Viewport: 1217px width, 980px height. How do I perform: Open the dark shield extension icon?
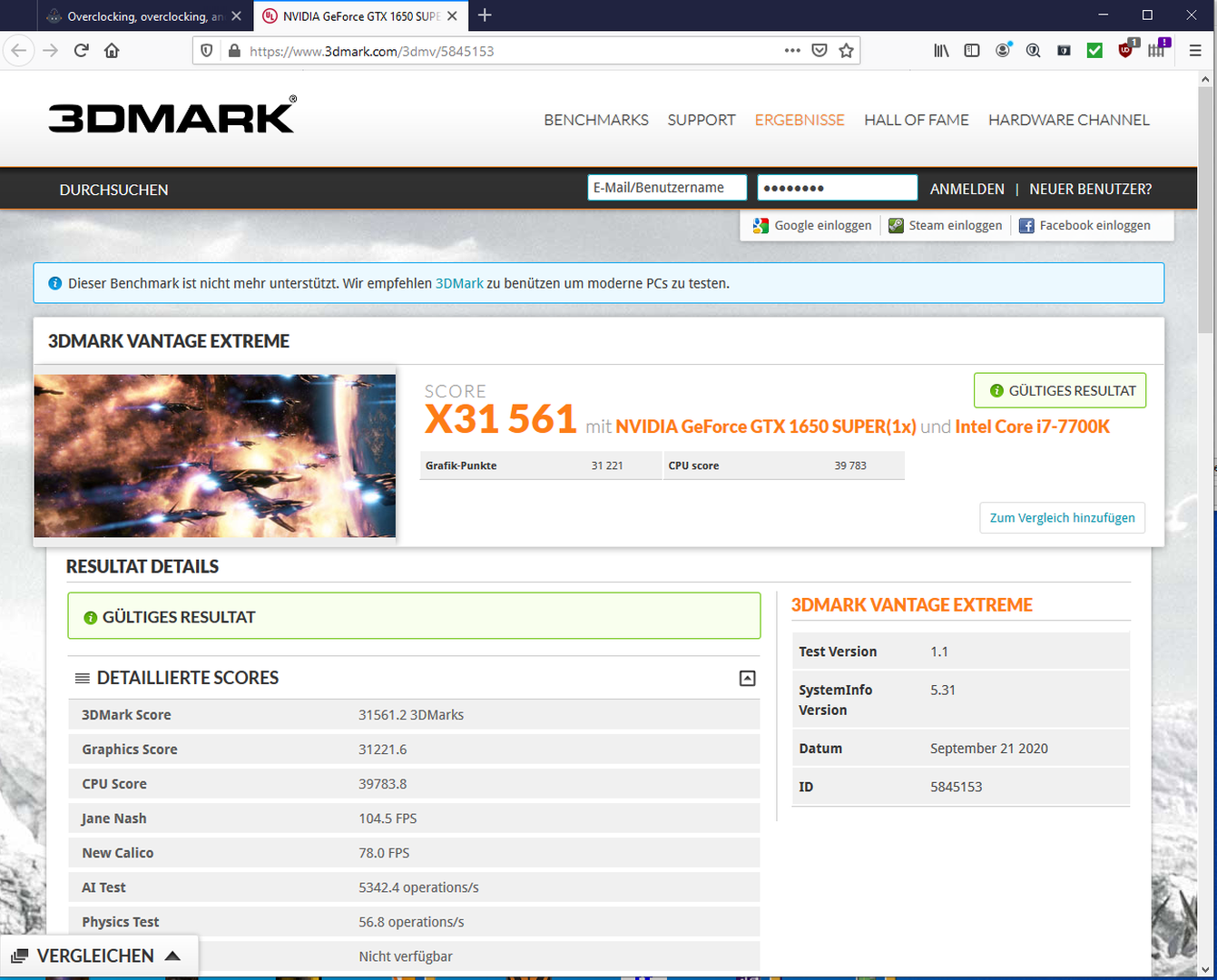click(1064, 51)
